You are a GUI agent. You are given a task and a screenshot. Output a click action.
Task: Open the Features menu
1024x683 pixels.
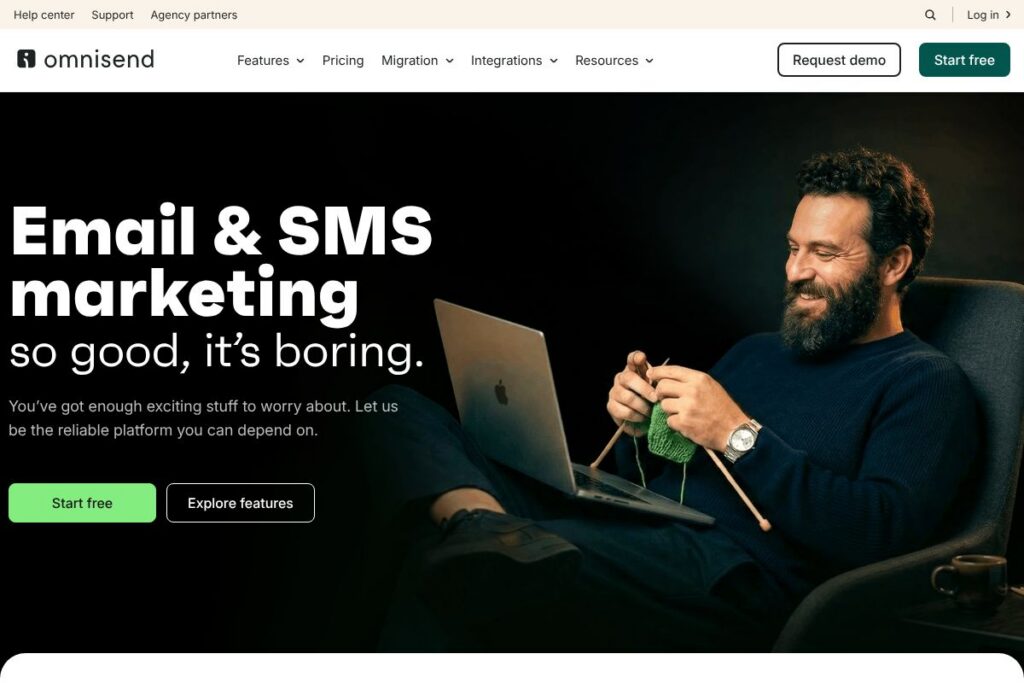tap(263, 60)
